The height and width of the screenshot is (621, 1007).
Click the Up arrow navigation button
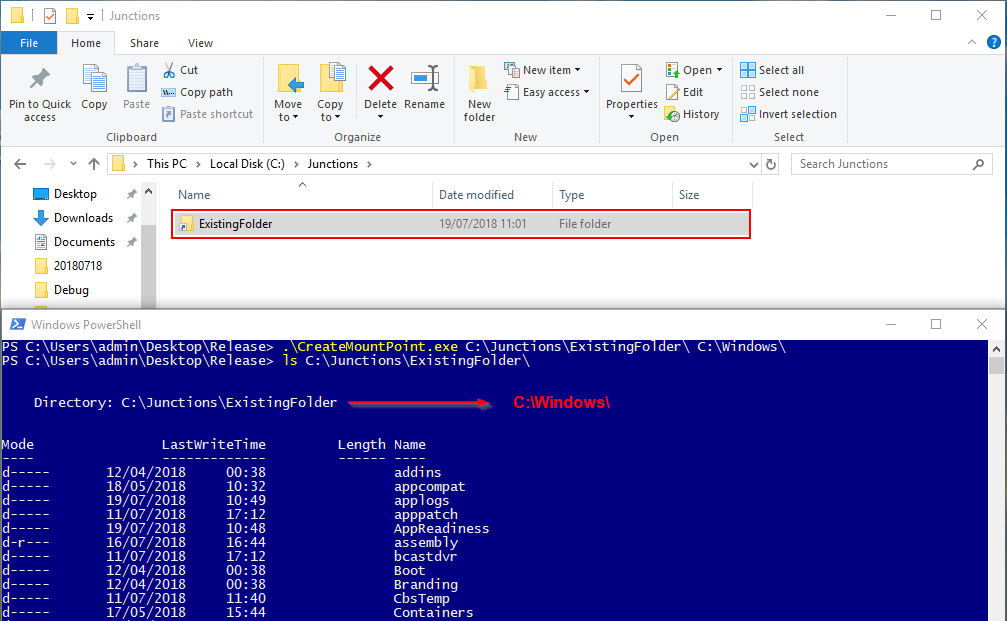tap(94, 164)
